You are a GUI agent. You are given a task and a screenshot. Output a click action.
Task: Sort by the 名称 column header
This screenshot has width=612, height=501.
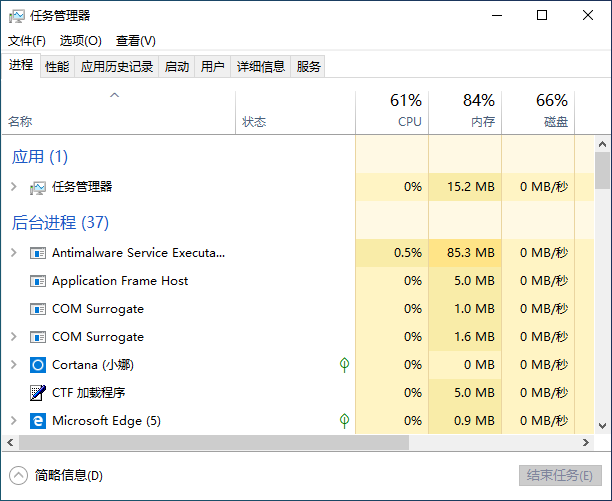118,113
